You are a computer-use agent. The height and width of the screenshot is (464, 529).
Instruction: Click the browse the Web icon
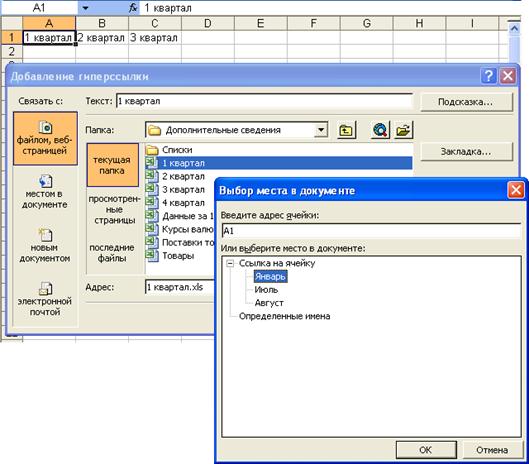[381, 130]
